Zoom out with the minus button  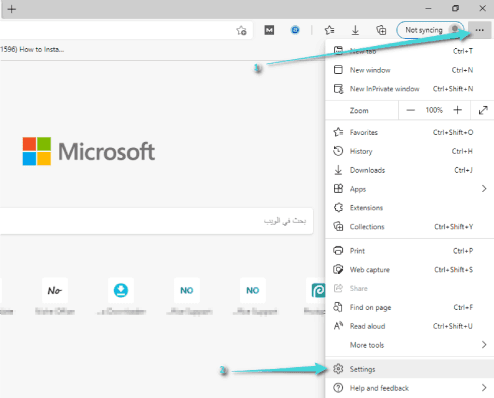tap(411, 110)
